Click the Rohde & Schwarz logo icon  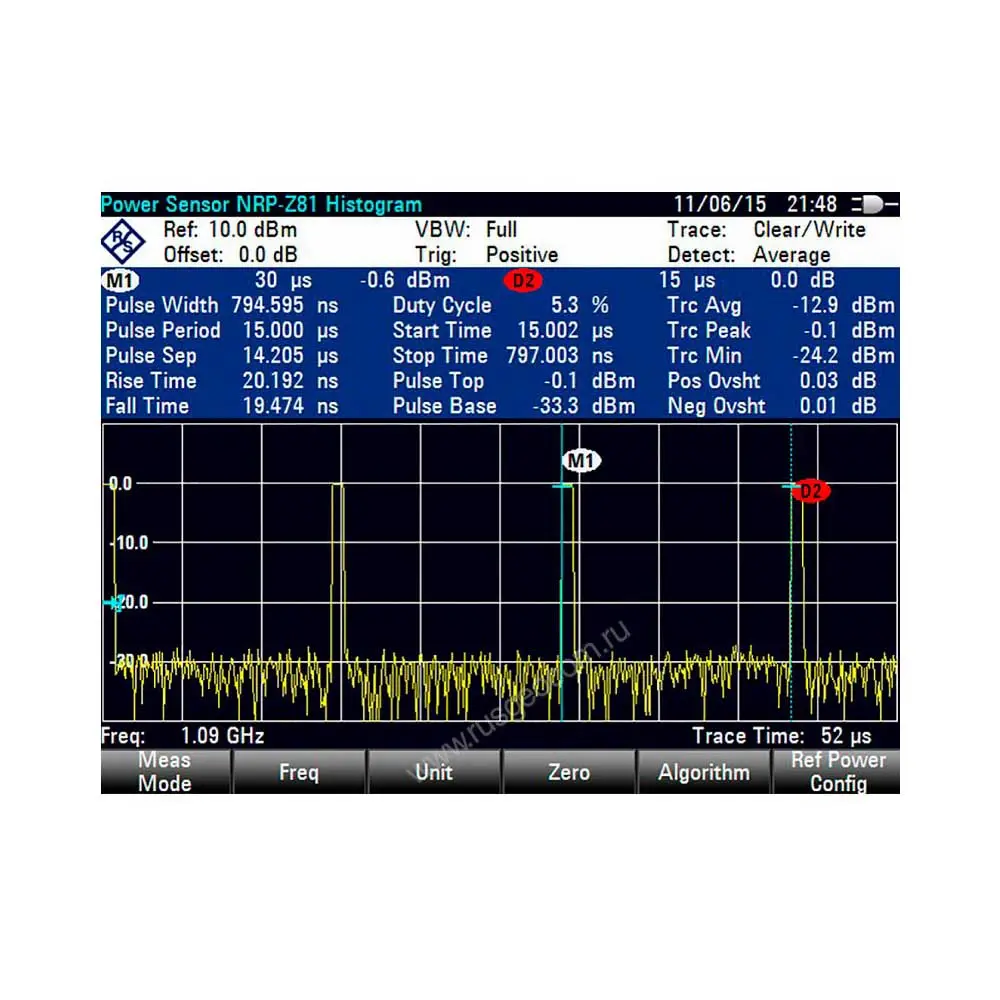125,242
